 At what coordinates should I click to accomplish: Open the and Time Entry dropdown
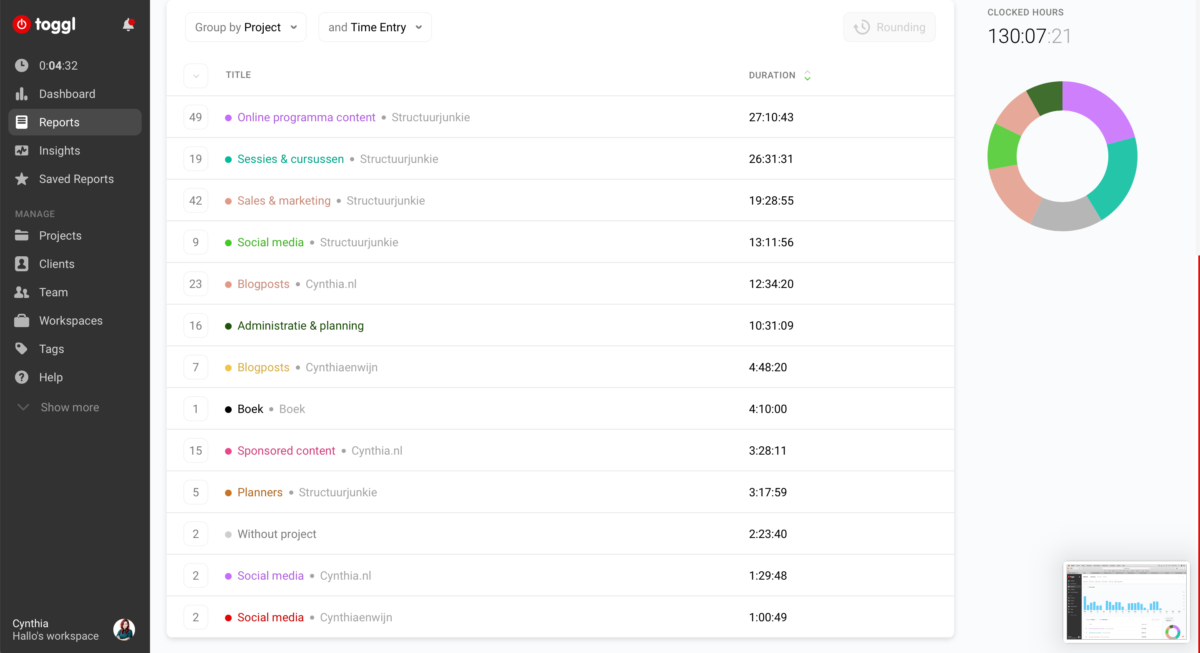pos(375,28)
